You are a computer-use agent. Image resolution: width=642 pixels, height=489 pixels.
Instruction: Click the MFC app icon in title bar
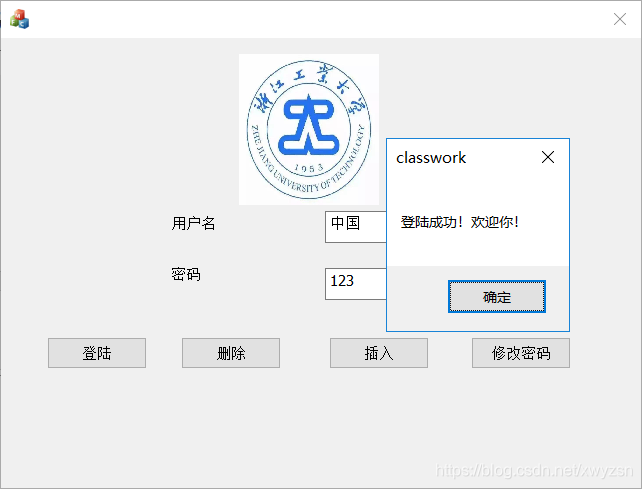tap(19, 19)
